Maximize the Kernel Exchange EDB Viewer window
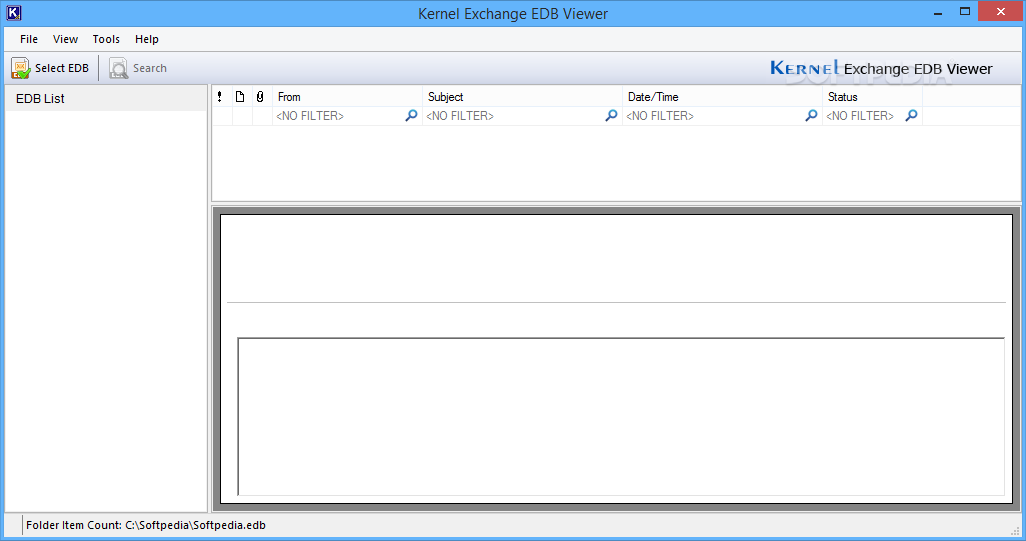The height and width of the screenshot is (541, 1026). pos(964,12)
